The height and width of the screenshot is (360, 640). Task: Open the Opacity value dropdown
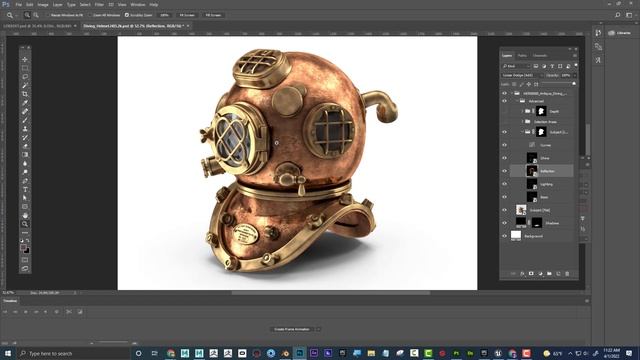click(x=575, y=76)
